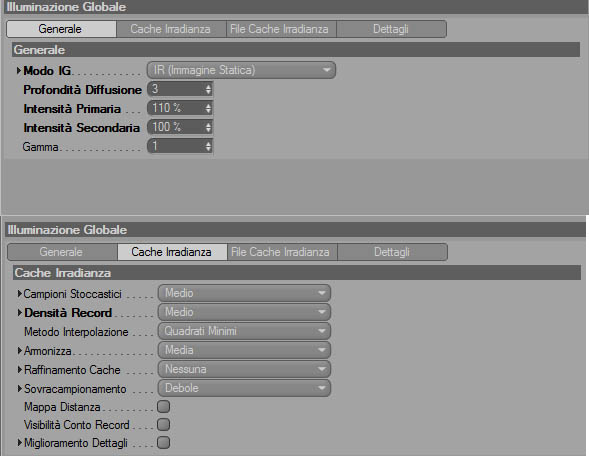Select the Dettagli tab in the lower panel
589x456 pixels.
(393, 252)
